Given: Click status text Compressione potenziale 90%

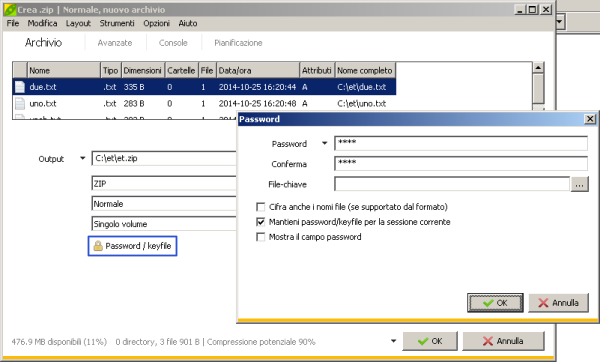Looking at the screenshot, I should (261, 342).
